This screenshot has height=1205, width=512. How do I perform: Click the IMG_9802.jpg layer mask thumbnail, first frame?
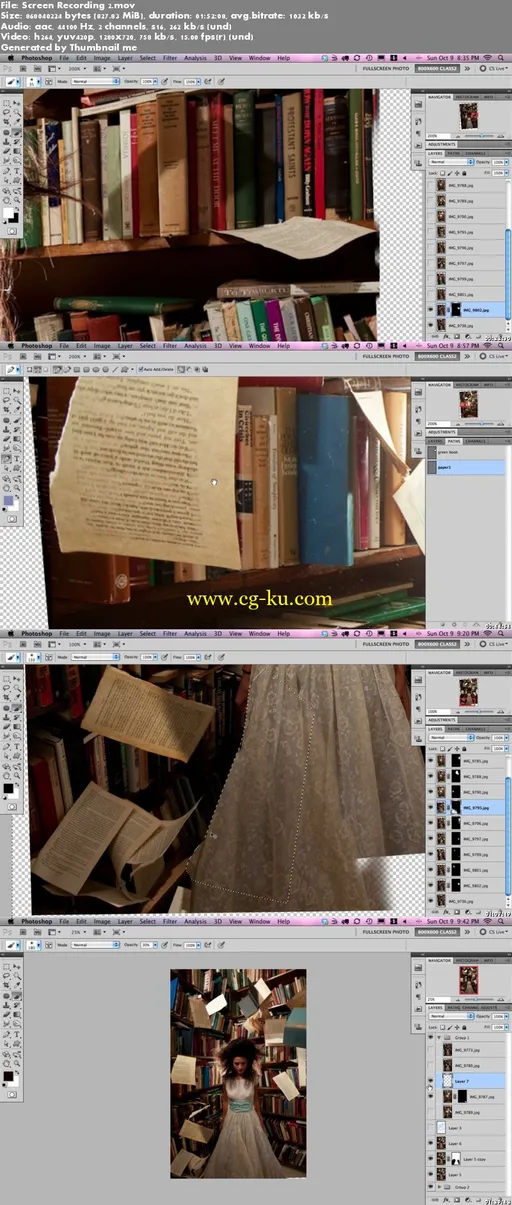pyautogui.click(x=454, y=311)
